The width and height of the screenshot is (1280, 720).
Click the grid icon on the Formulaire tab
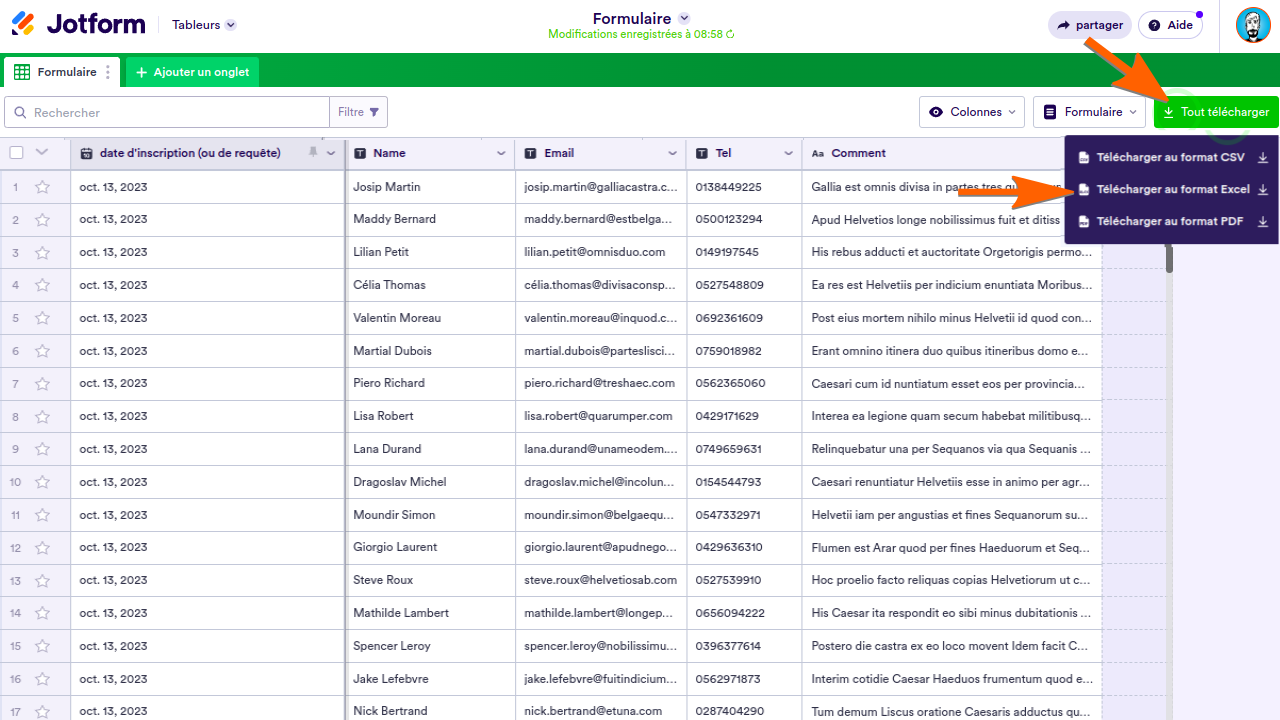pyautogui.click(x=22, y=72)
